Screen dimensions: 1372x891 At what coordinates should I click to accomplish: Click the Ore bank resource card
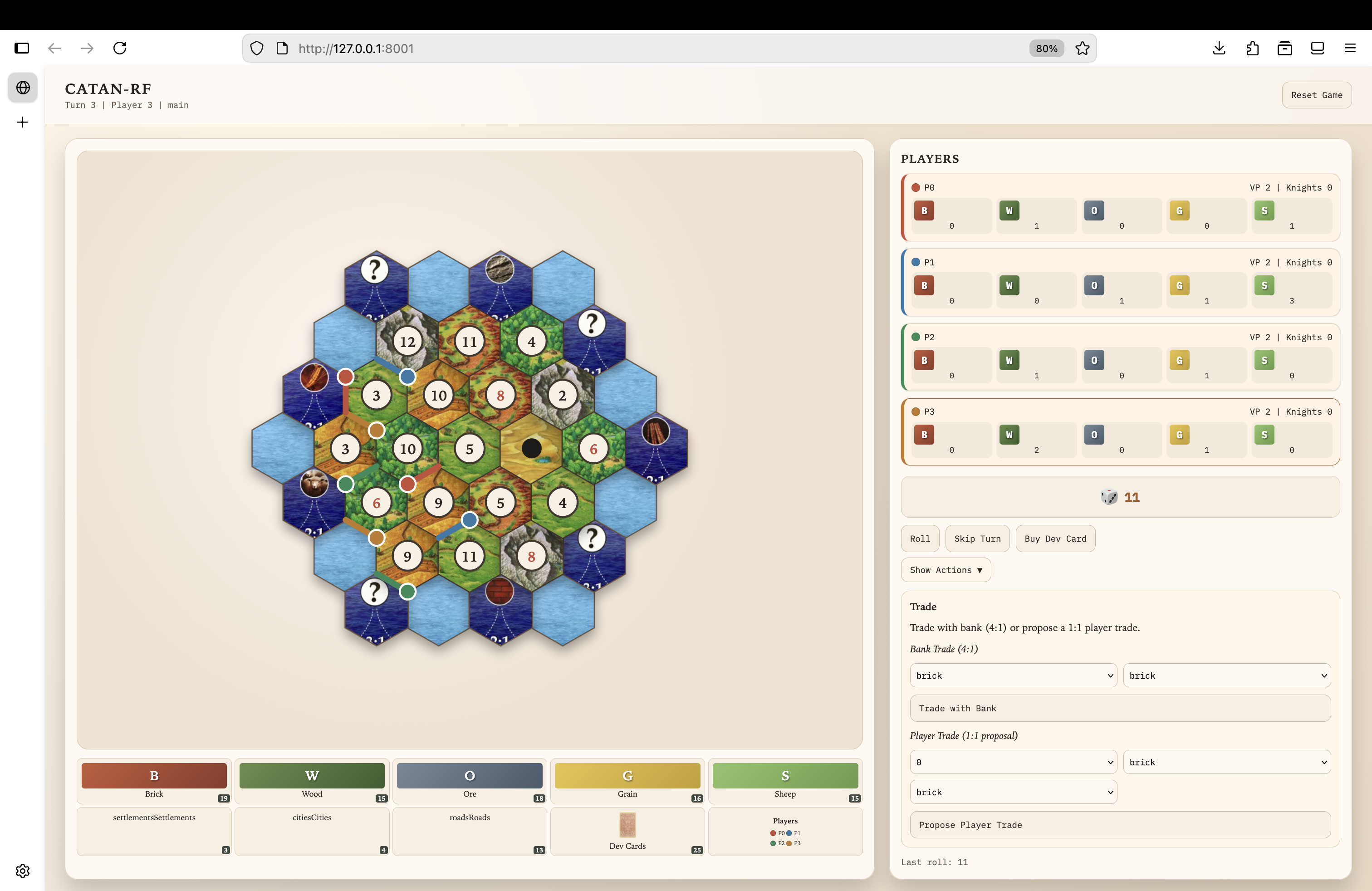[469, 781]
